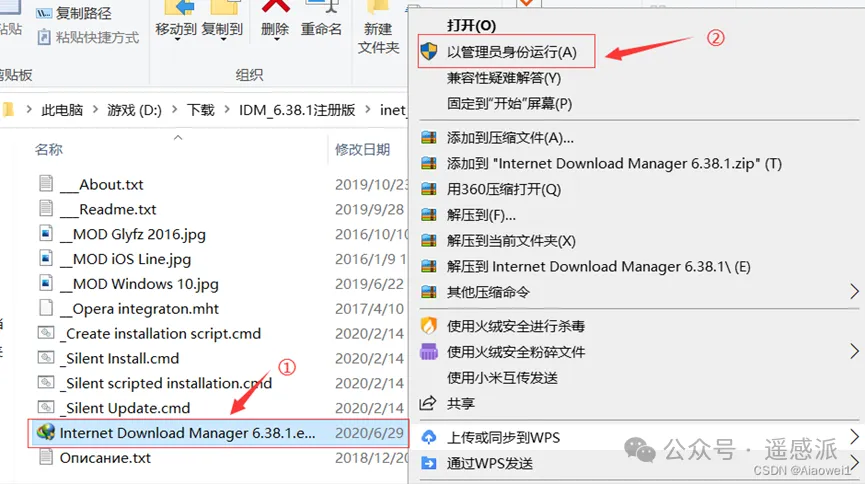865x484 pixels.
Task: Choose 添加到 Internet Download Manager 6.38.1.zip entry
Action: (x=614, y=163)
